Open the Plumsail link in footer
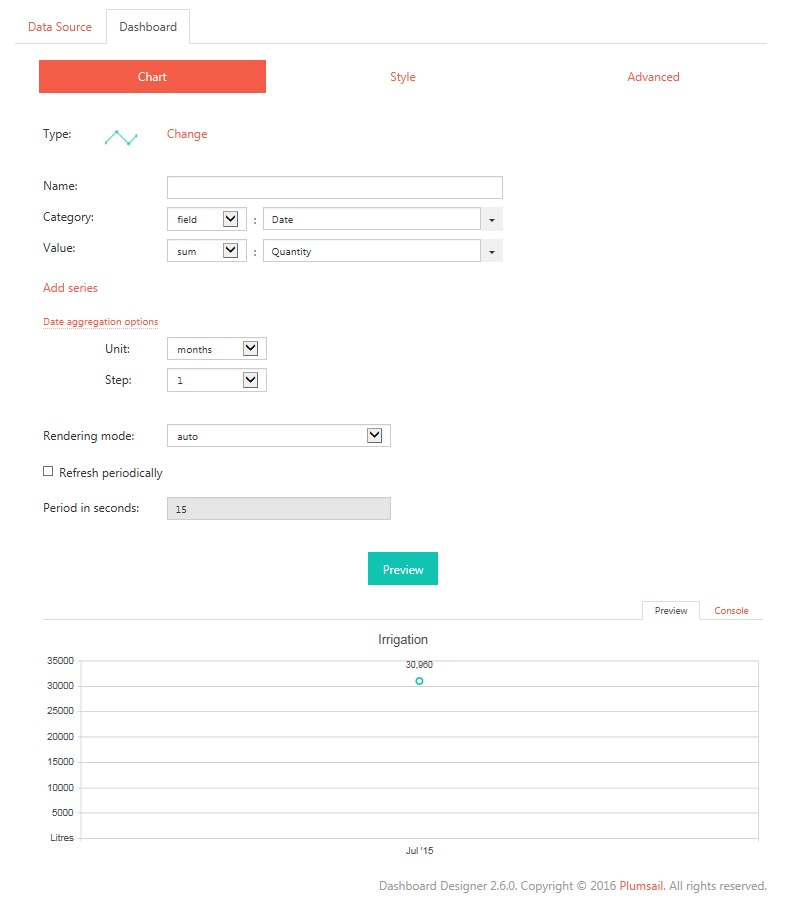 point(641,886)
